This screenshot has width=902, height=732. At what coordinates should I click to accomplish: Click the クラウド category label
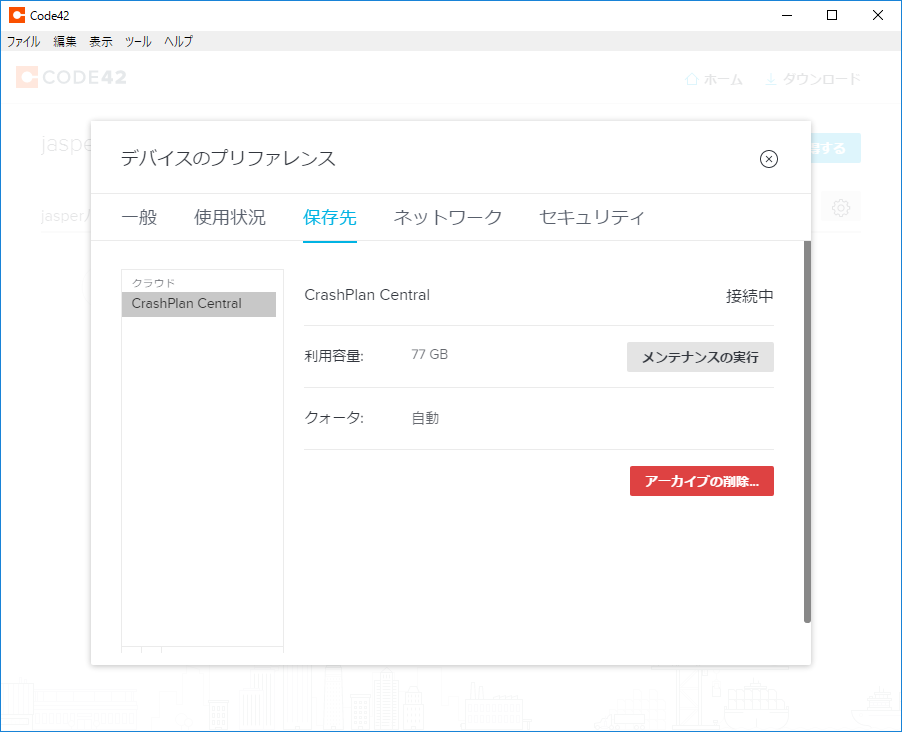[153, 283]
